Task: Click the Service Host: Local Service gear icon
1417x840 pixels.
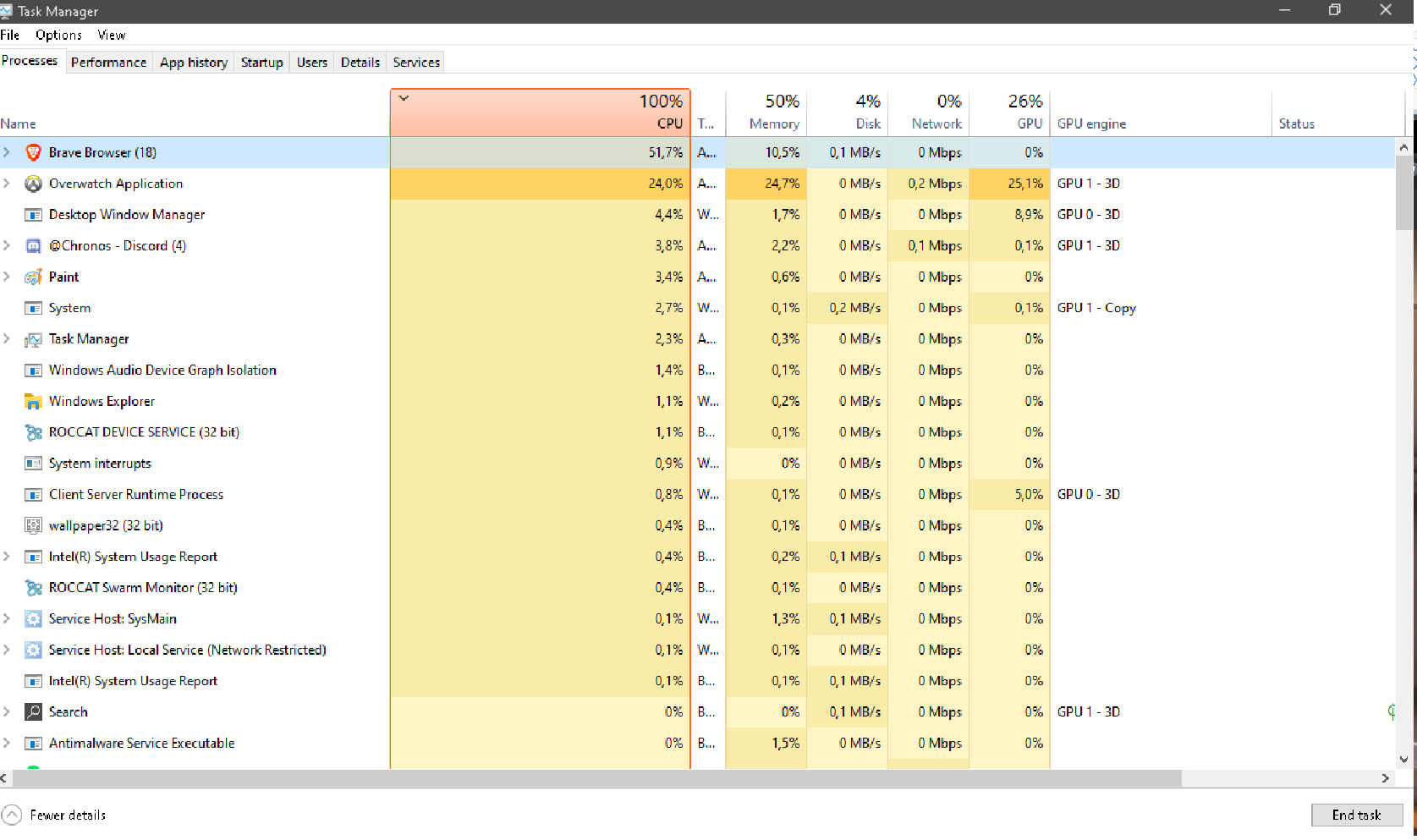Action: [33, 650]
